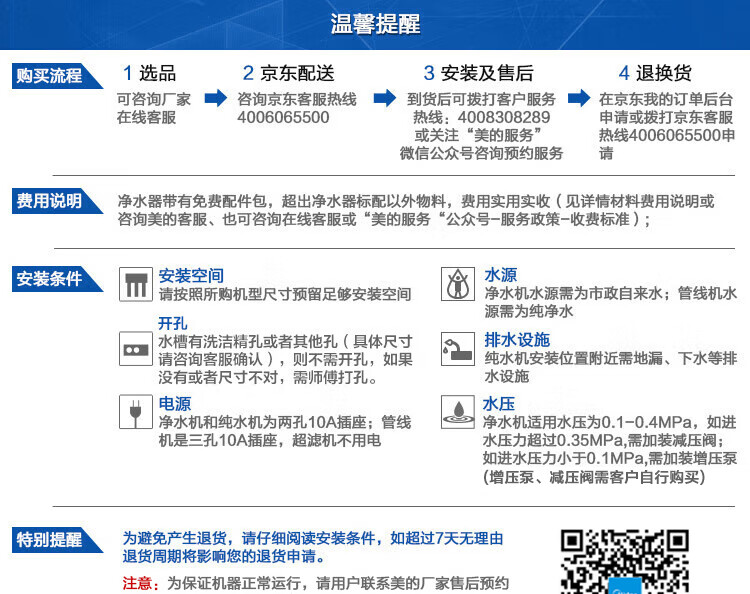This screenshot has height=594, width=750.
Task: Click the 排水设施 heading text
Action: pos(517,340)
